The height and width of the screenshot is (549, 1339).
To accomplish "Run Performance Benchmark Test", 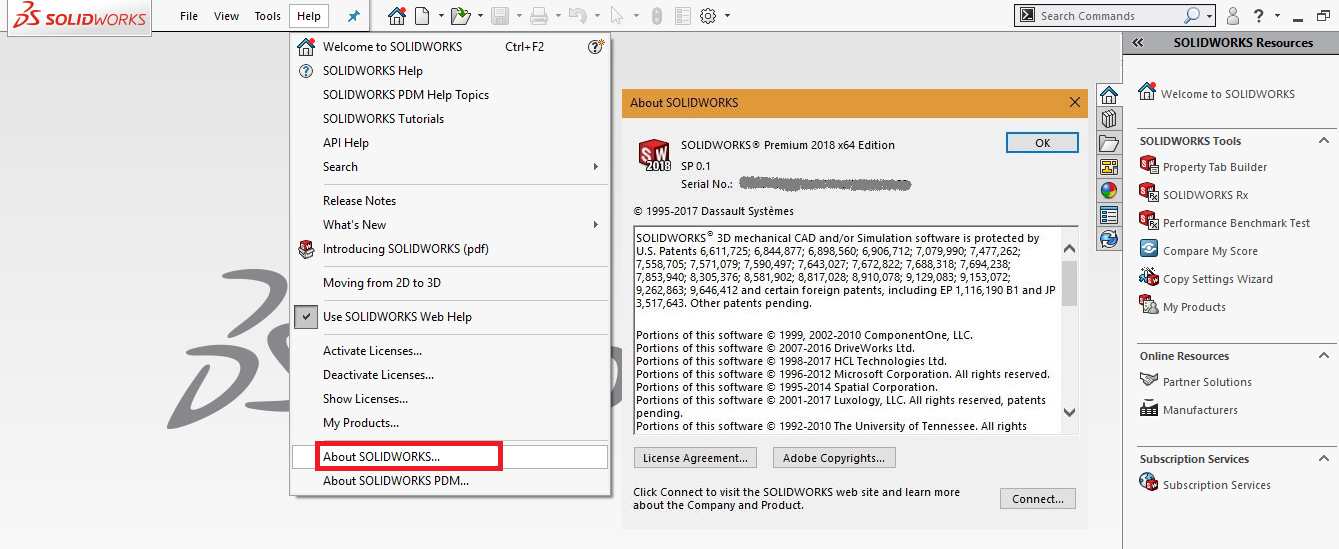I will (1236, 223).
